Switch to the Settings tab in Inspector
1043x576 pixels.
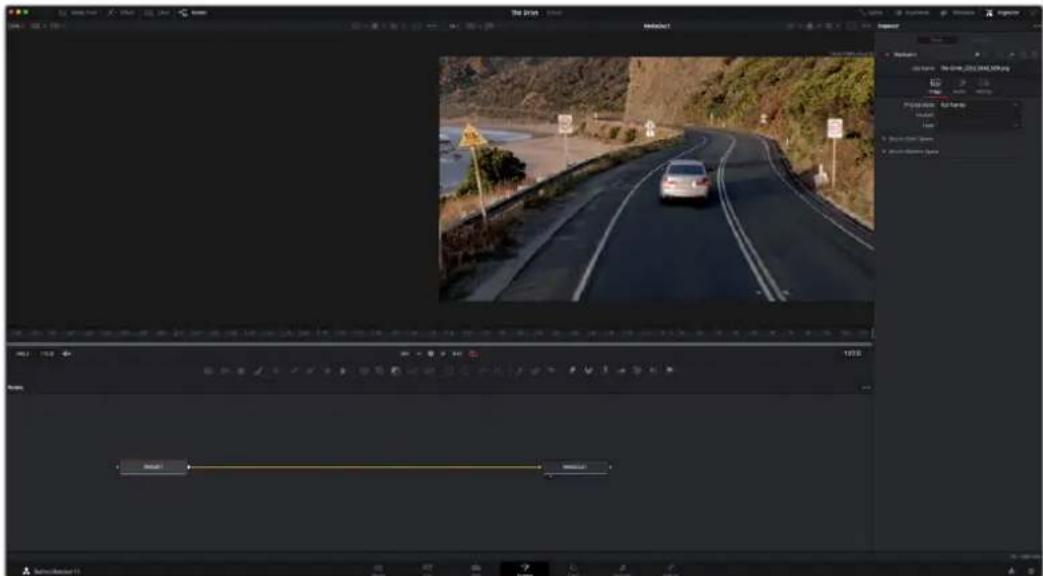[x=984, y=86]
